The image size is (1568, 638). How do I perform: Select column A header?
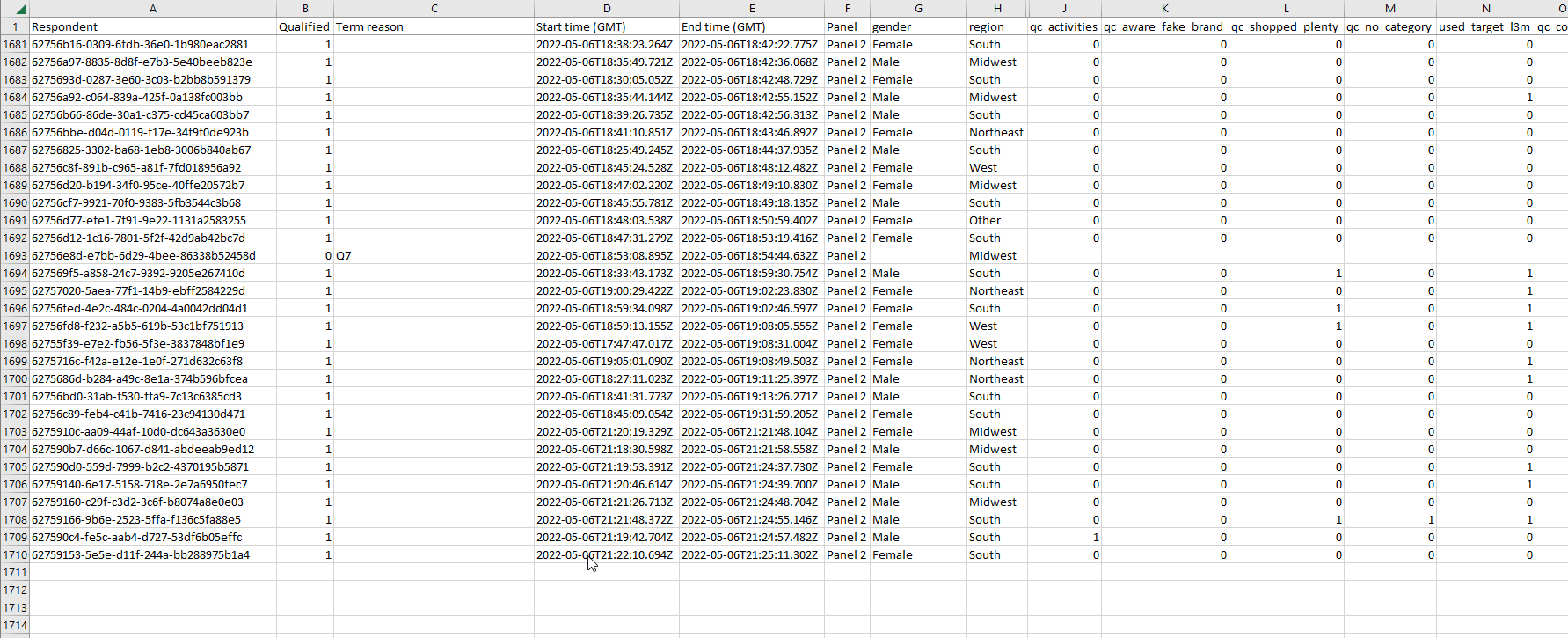click(x=153, y=9)
